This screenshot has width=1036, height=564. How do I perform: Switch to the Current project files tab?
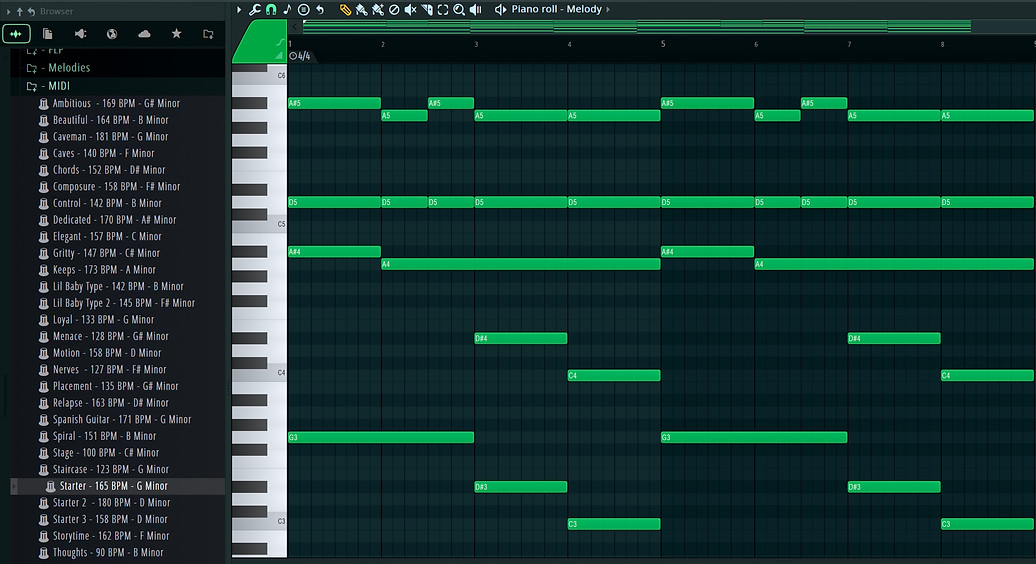click(x=48, y=34)
